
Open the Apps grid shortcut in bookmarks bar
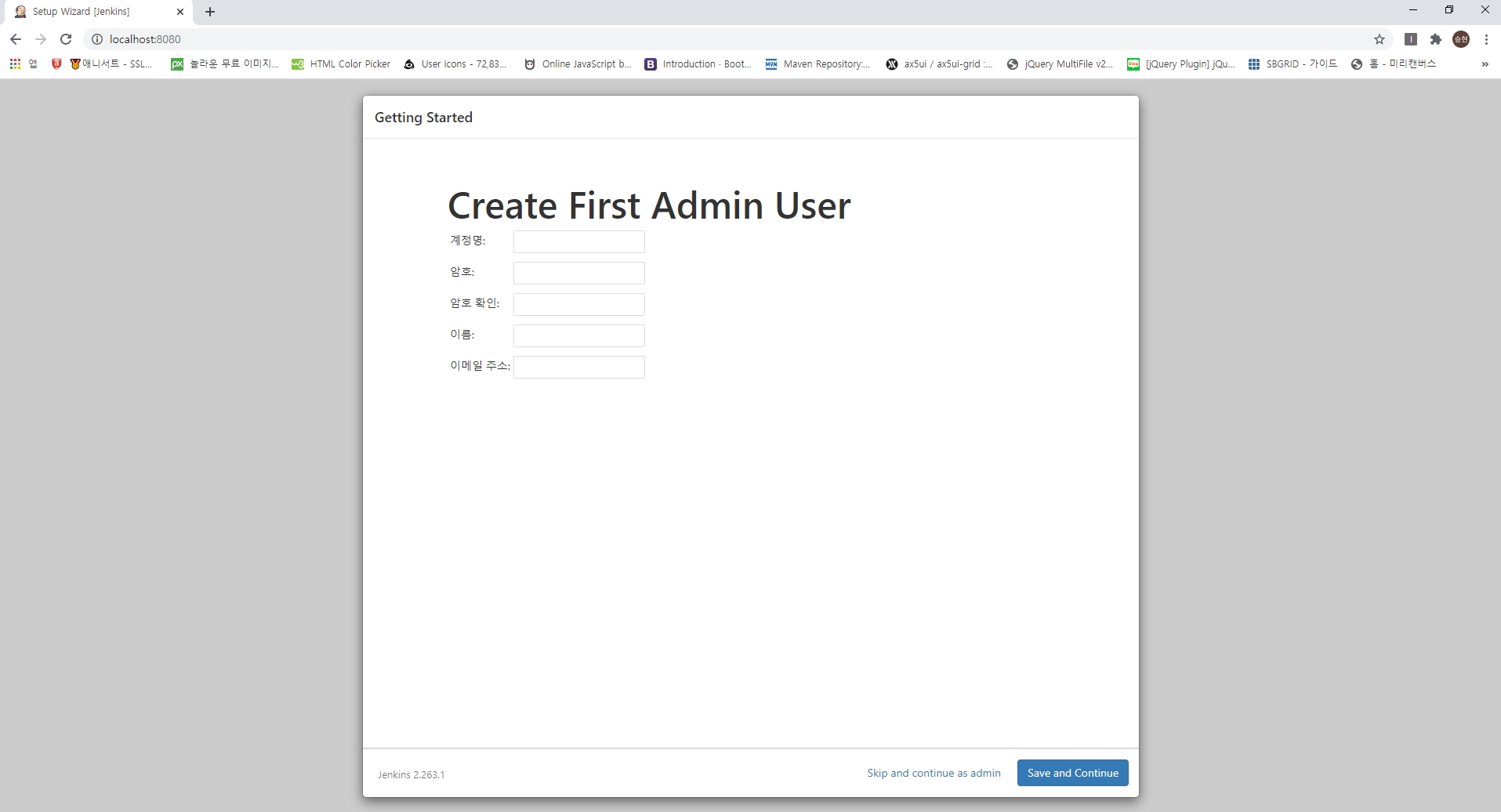(x=24, y=64)
